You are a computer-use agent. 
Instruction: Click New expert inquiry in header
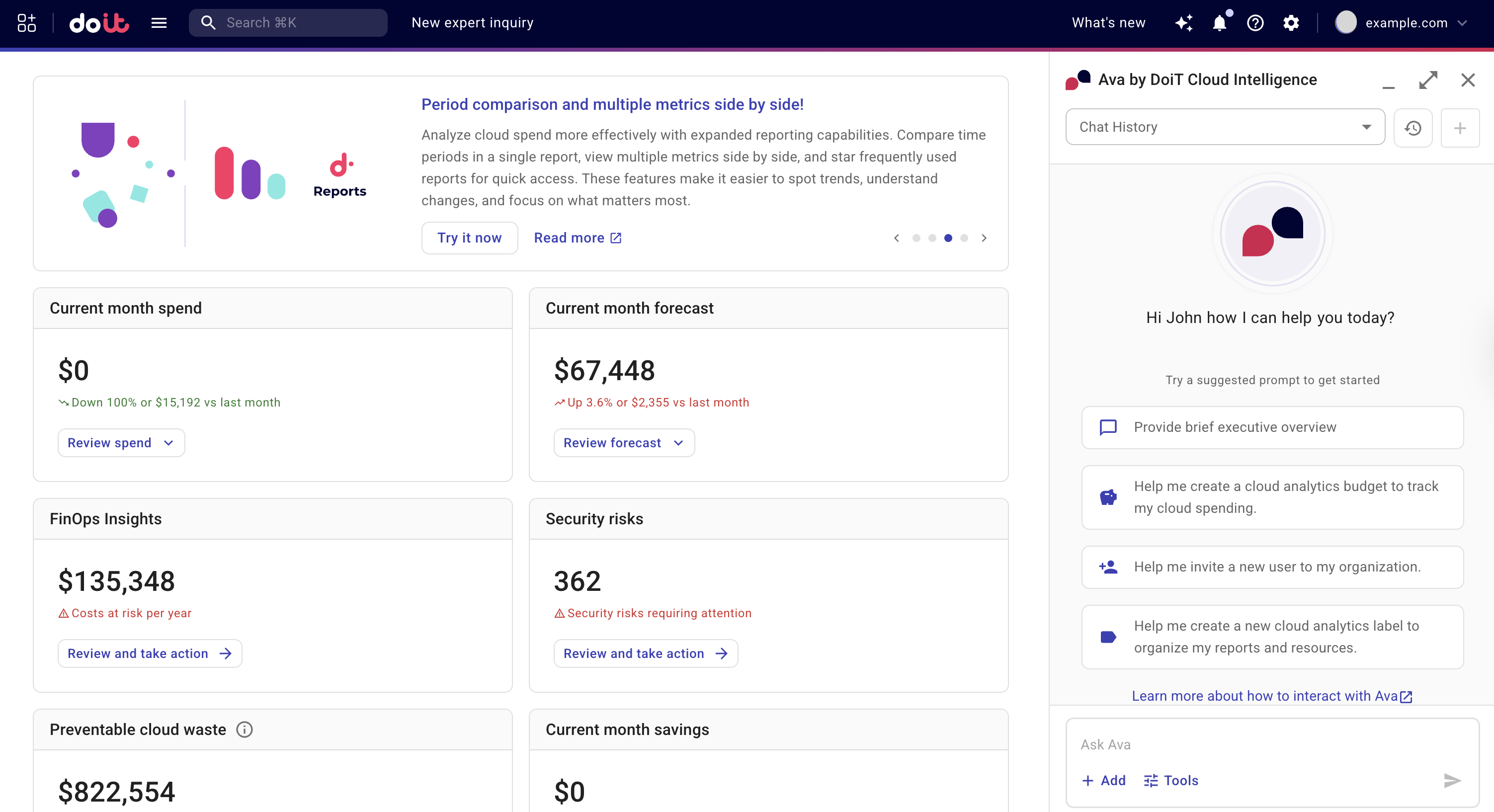(472, 23)
